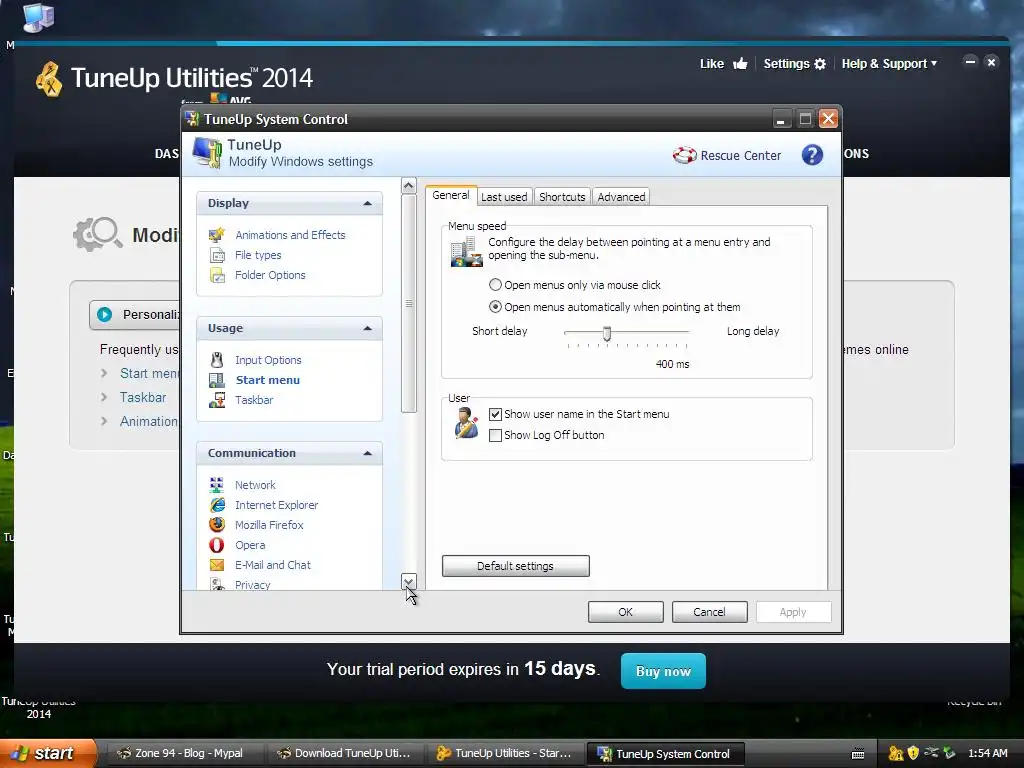Click the Default settings button

point(515,566)
